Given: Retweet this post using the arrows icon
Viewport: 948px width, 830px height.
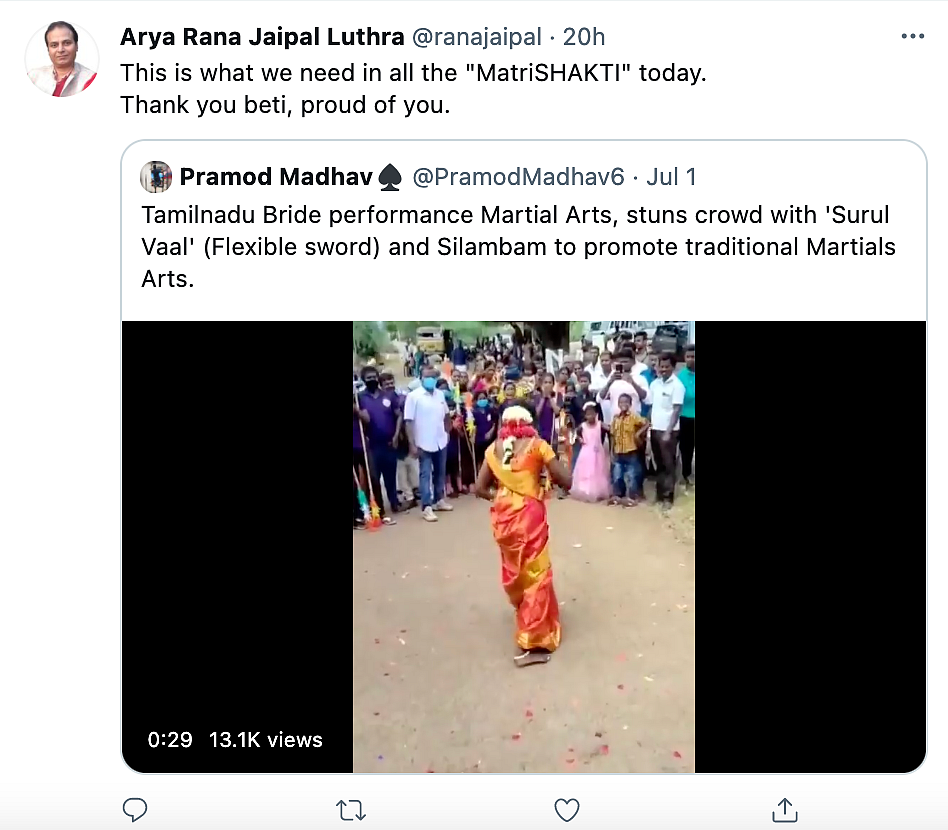Looking at the screenshot, I should (351, 808).
